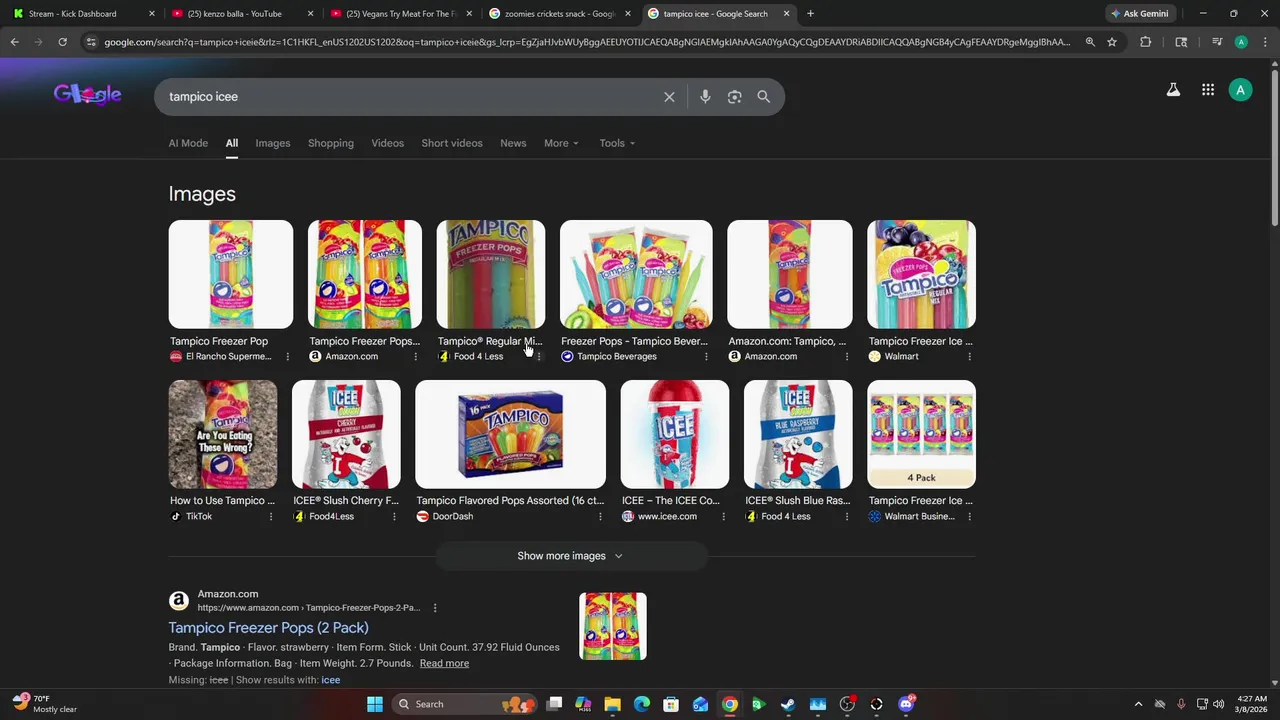Open Discord from the taskbar
The width and height of the screenshot is (1280, 720).
(x=906, y=704)
